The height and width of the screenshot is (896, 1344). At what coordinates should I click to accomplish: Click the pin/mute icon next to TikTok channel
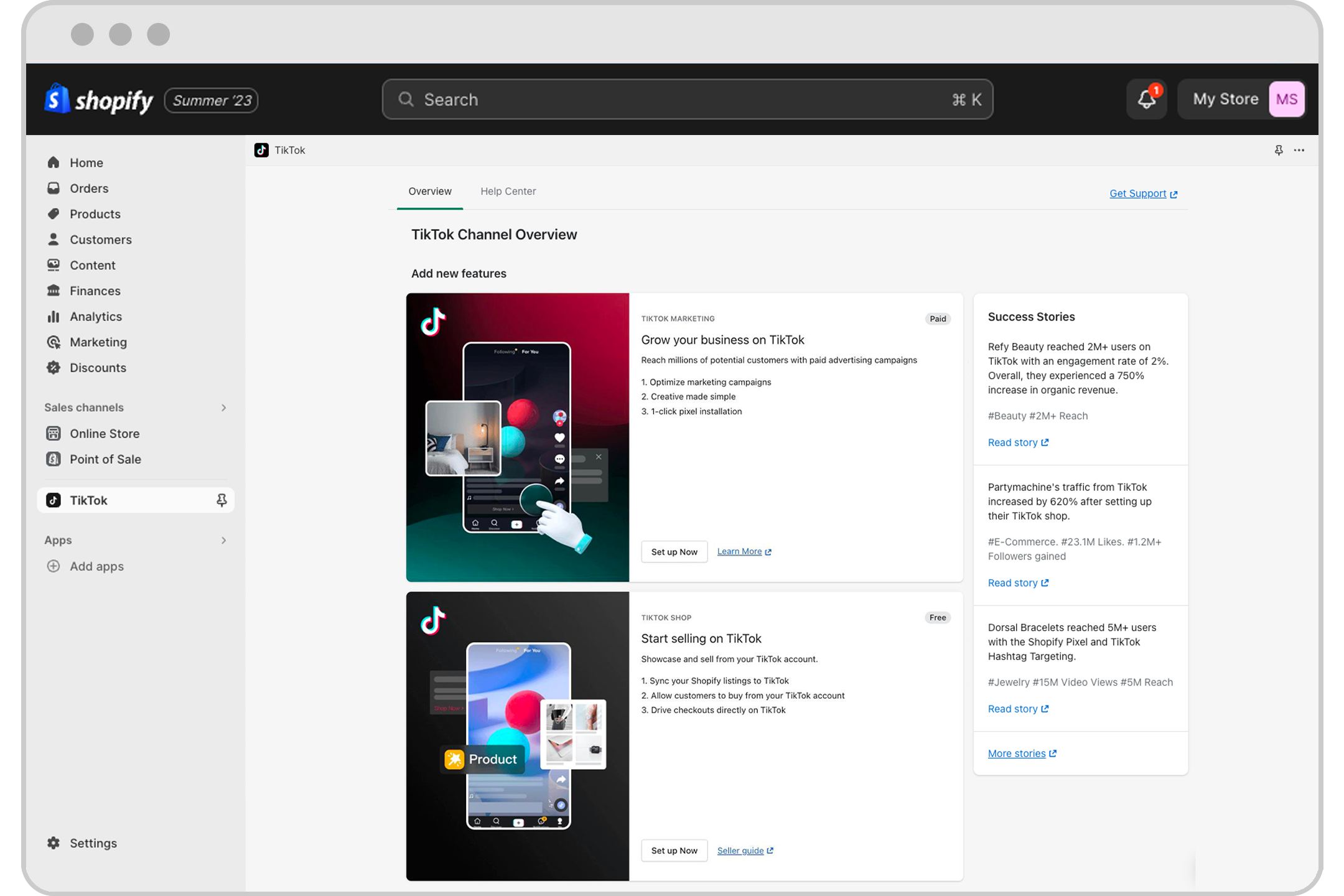tap(220, 500)
